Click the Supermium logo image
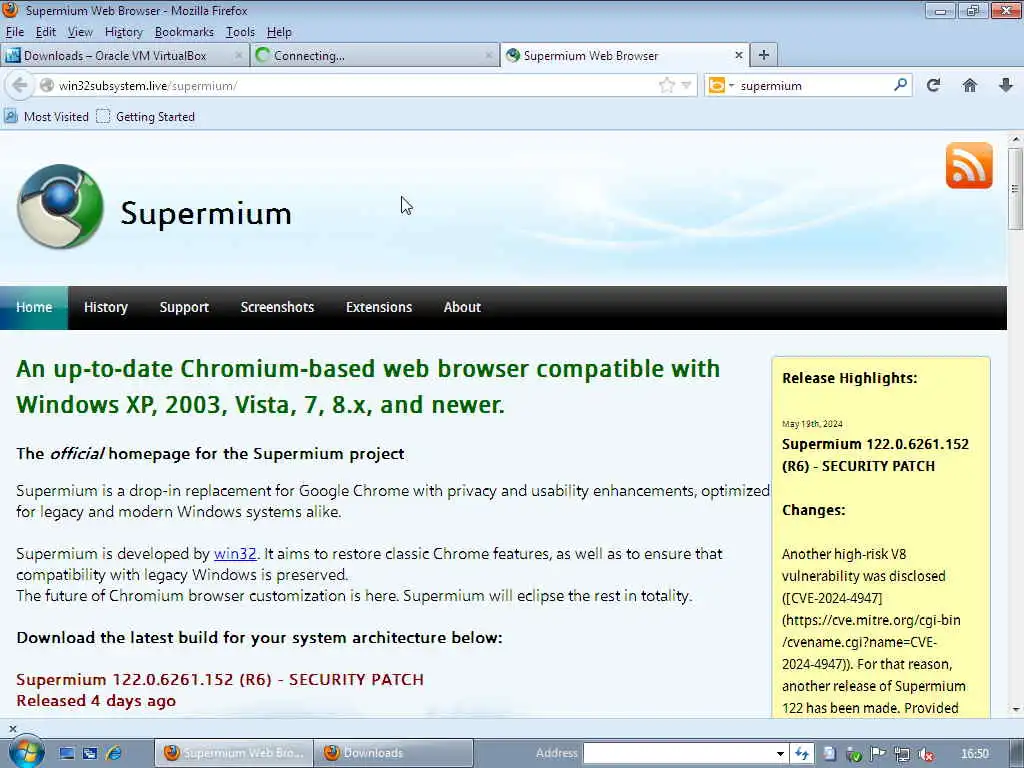The width and height of the screenshot is (1024, 768). click(x=60, y=206)
